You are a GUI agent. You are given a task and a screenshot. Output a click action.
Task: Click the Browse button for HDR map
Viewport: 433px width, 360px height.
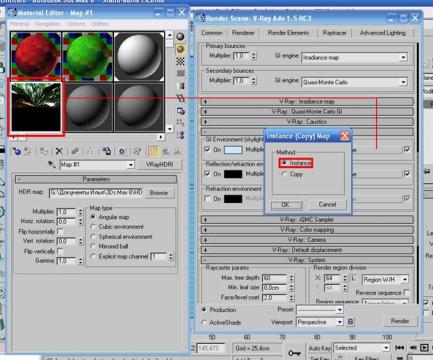pos(159,193)
